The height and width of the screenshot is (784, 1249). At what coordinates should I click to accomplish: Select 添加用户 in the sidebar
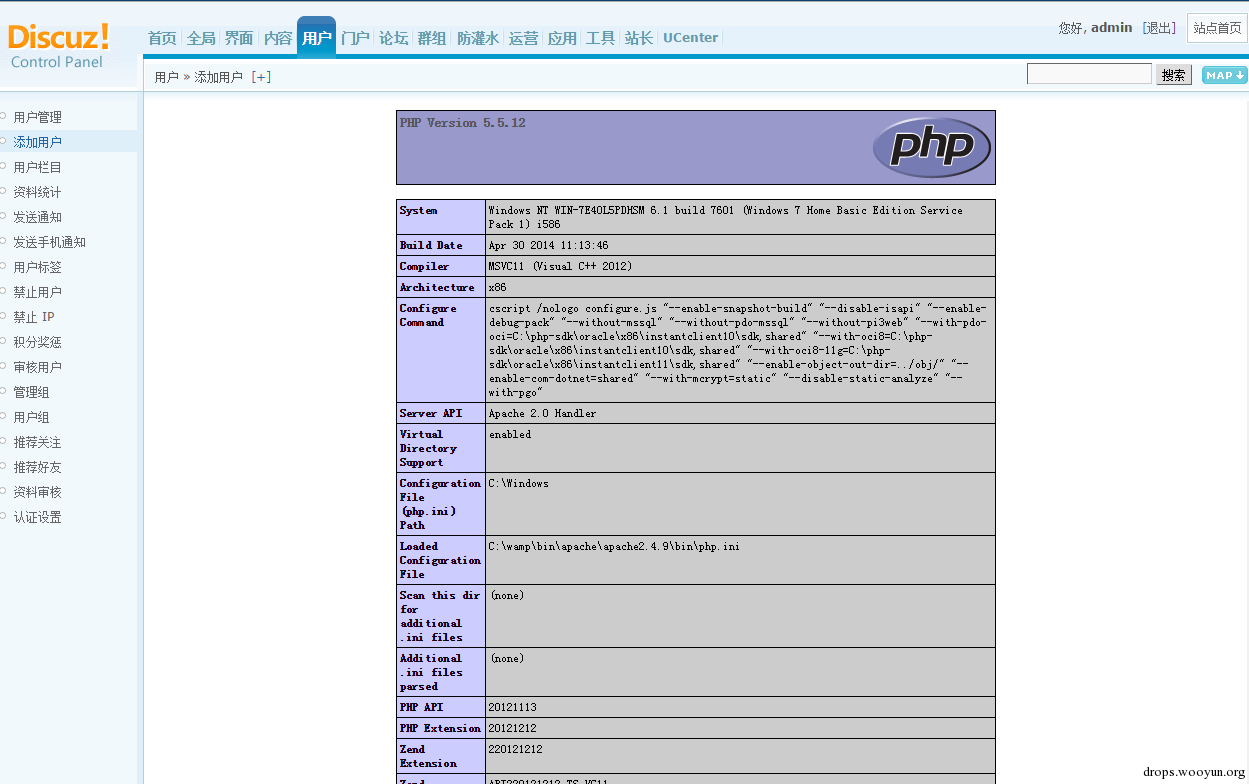tap(38, 142)
